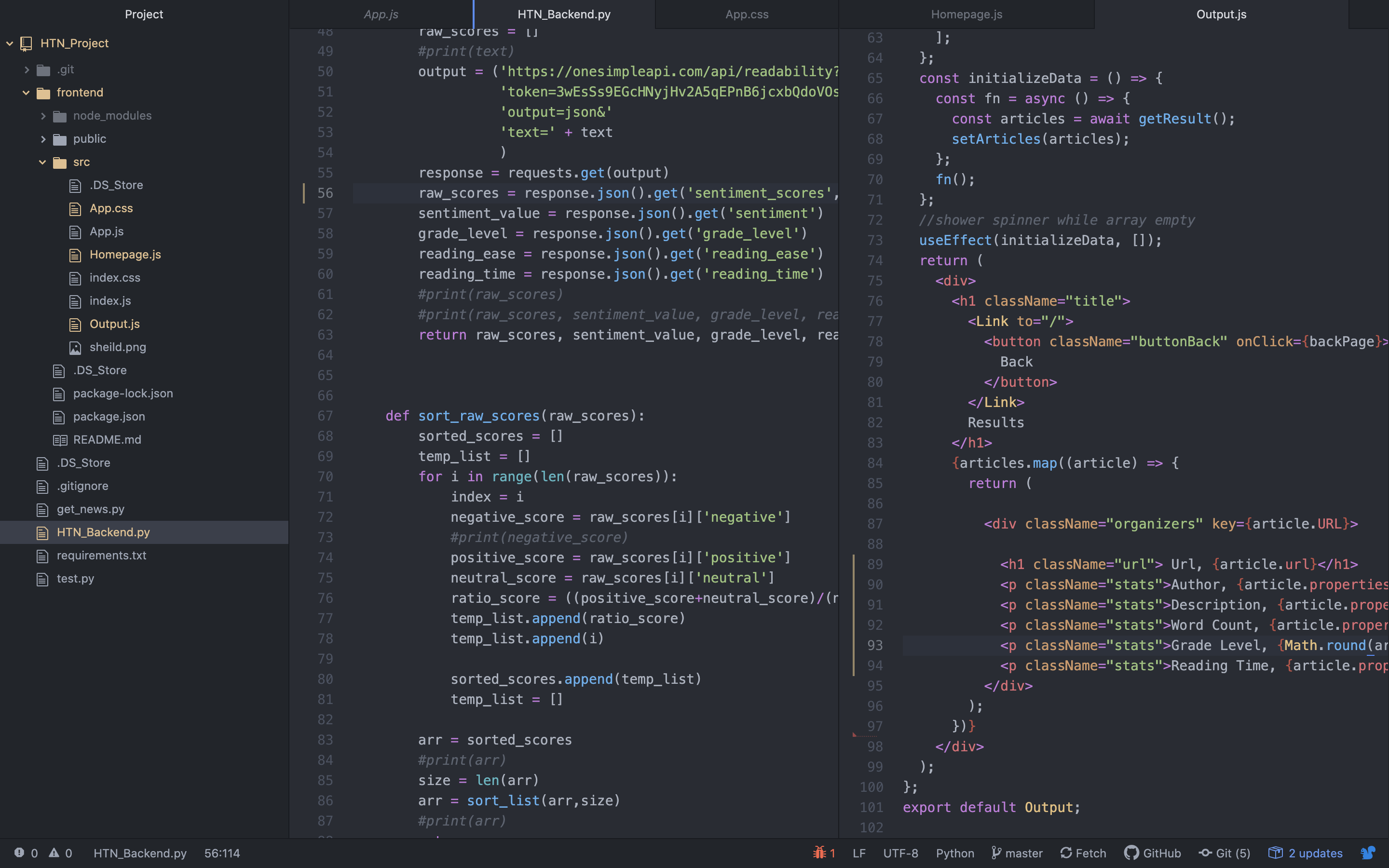Open sheild.png image file in tree
This screenshot has height=868, width=1389.
[117, 347]
